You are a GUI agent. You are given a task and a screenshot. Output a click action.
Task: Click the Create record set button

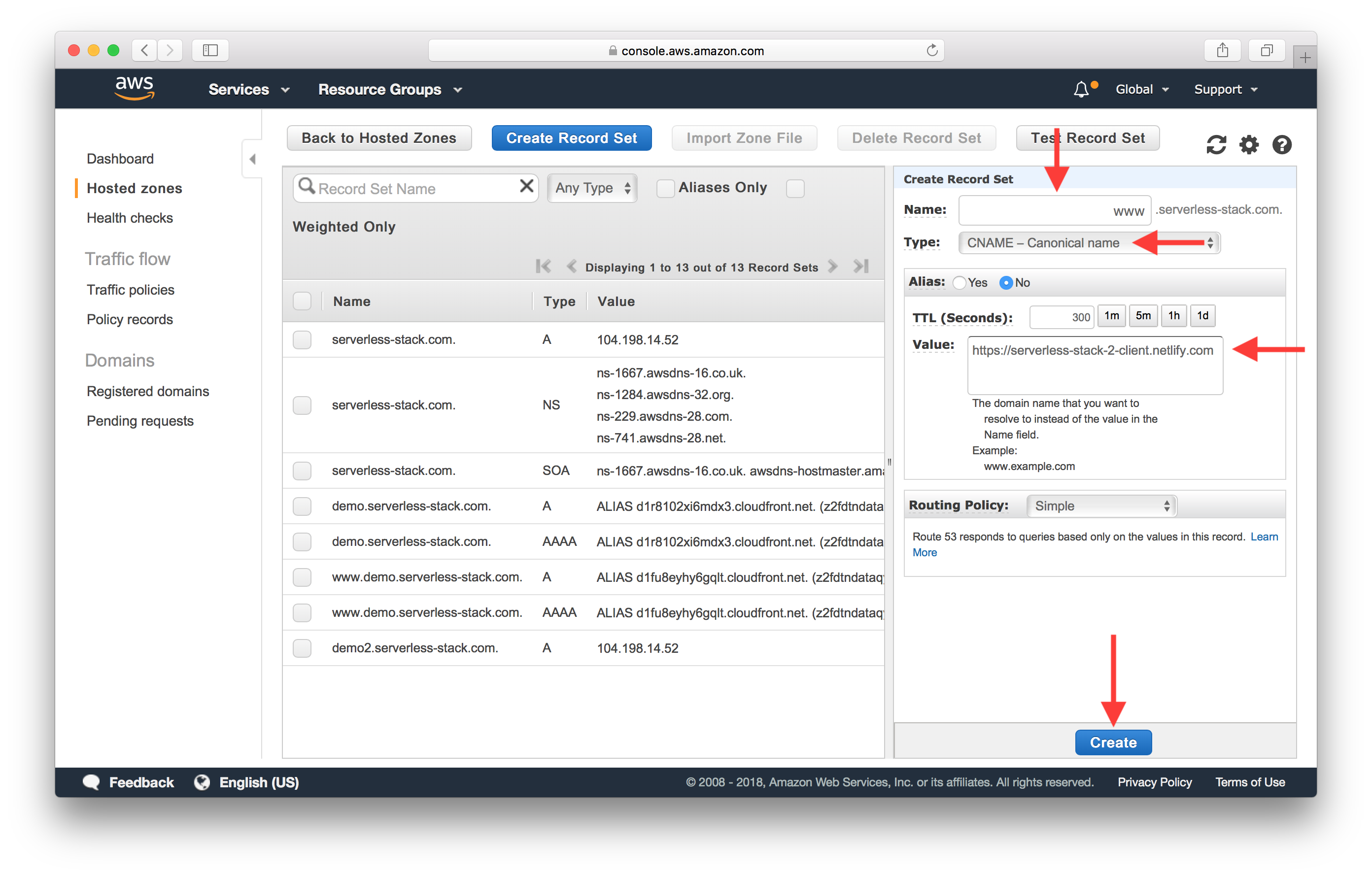[570, 138]
